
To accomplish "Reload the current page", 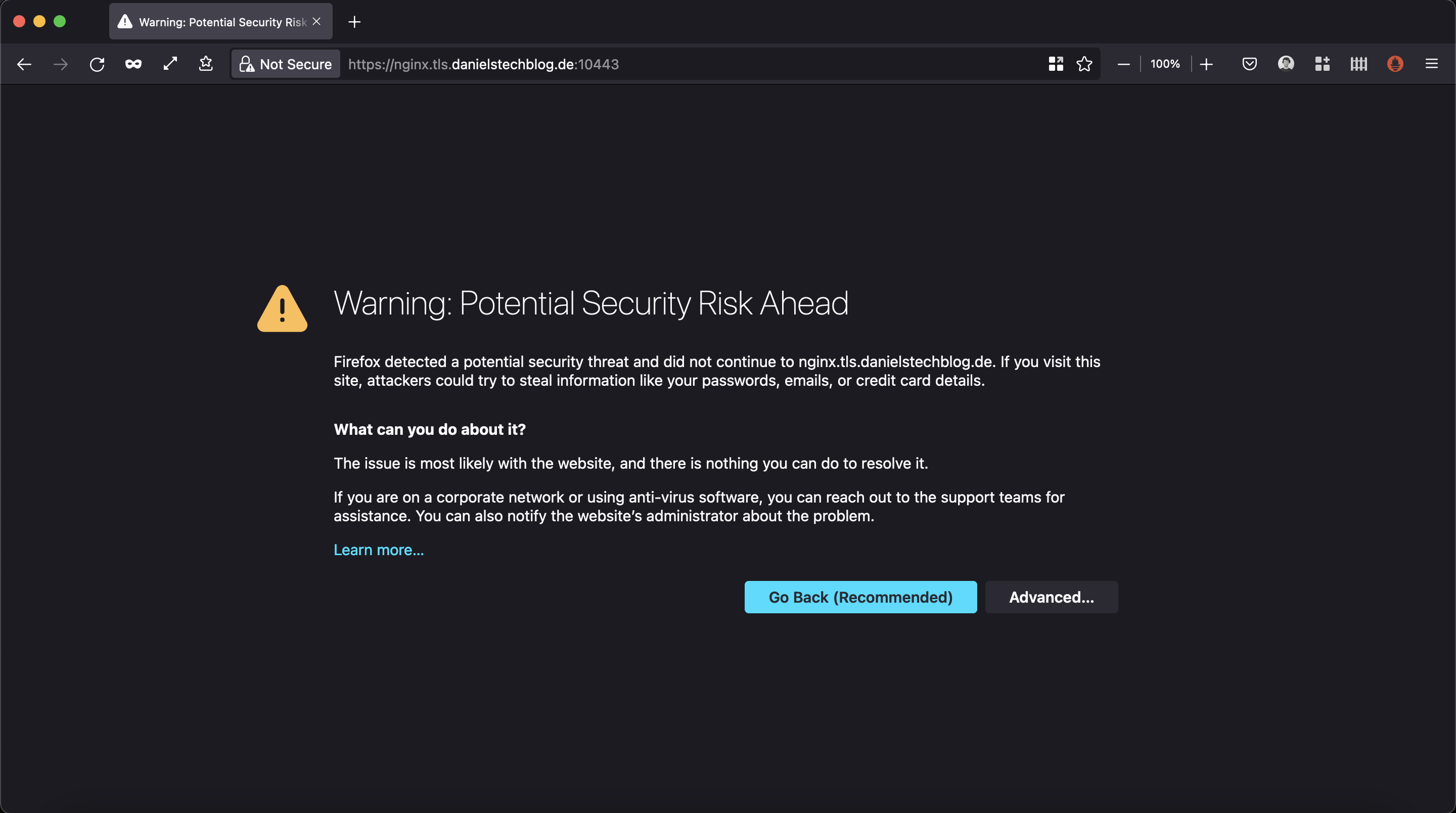I will pyautogui.click(x=97, y=64).
